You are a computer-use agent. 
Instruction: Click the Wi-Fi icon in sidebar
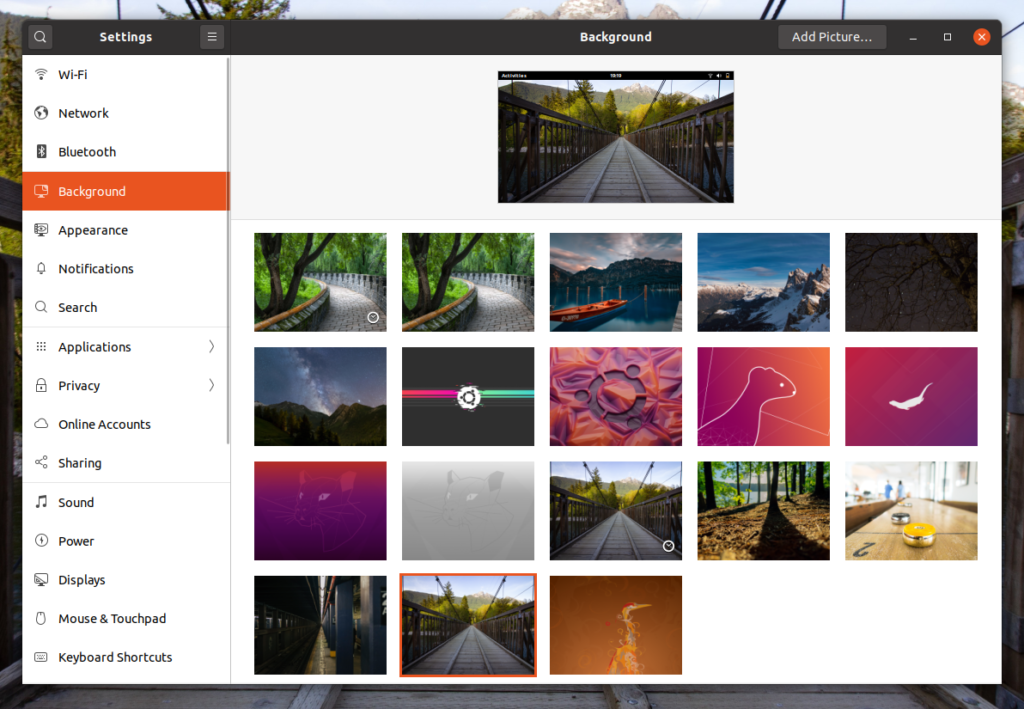point(41,75)
